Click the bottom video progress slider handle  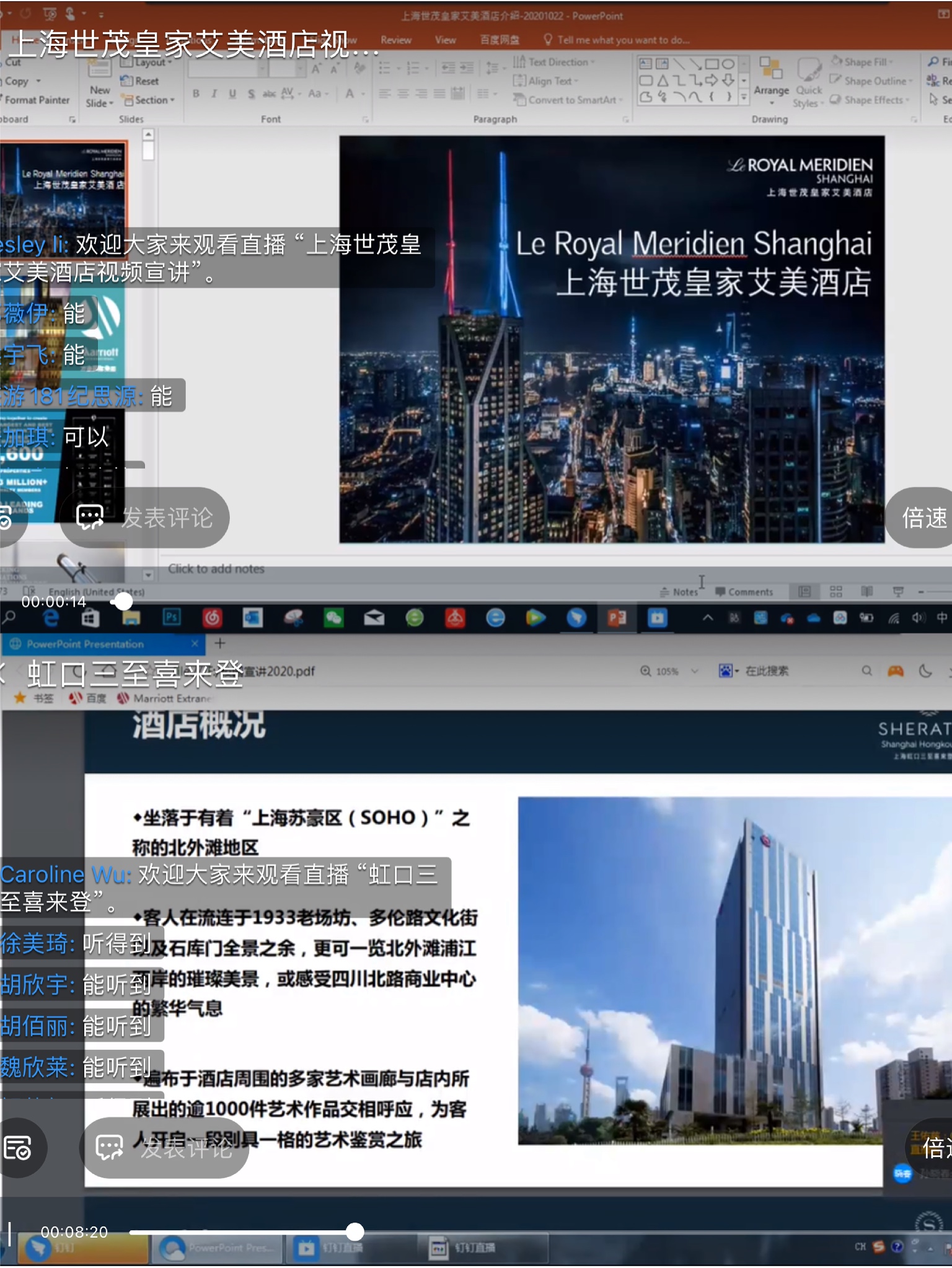pos(355,1231)
